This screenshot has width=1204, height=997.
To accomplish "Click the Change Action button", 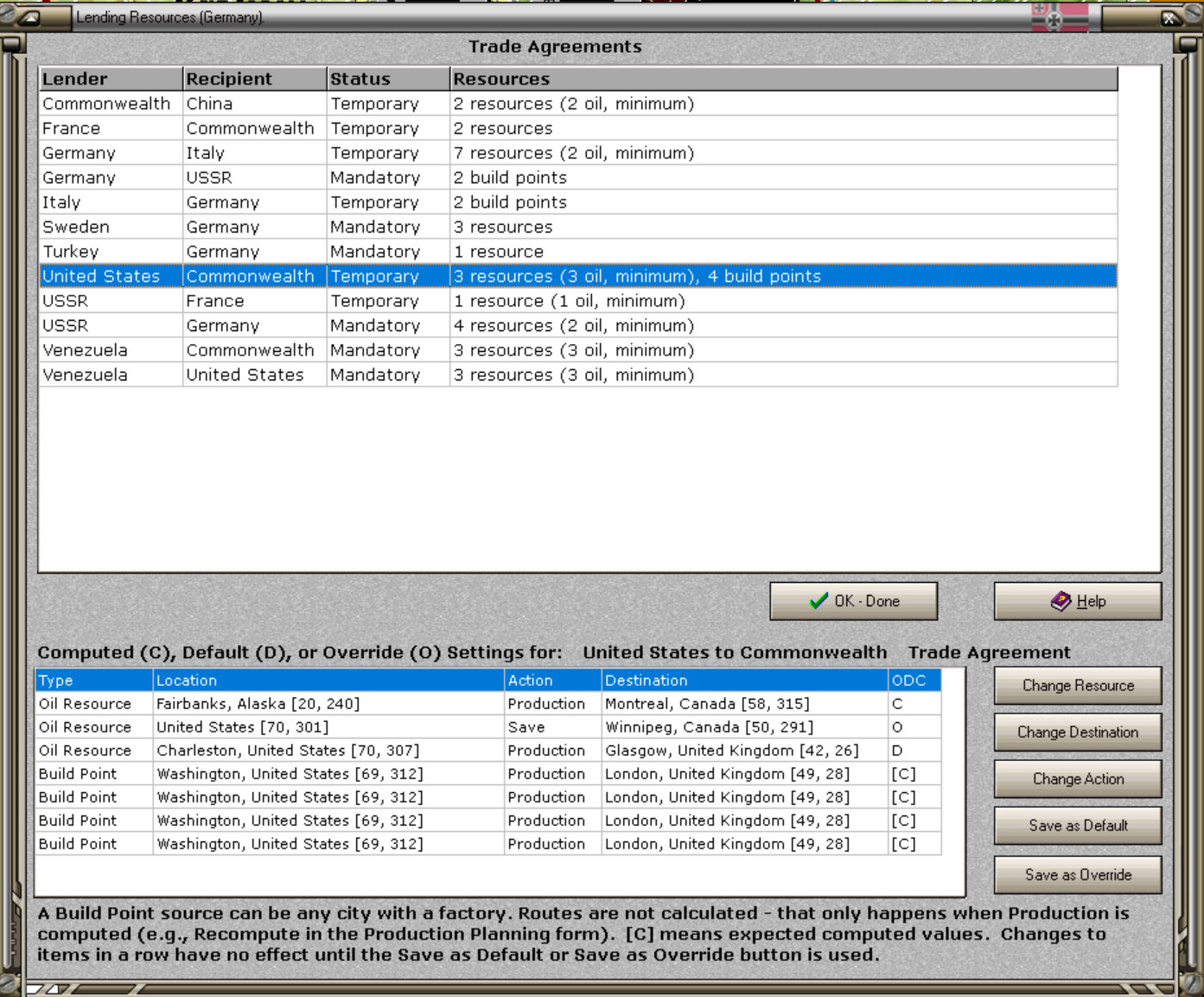I will [x=1078, y=779].
